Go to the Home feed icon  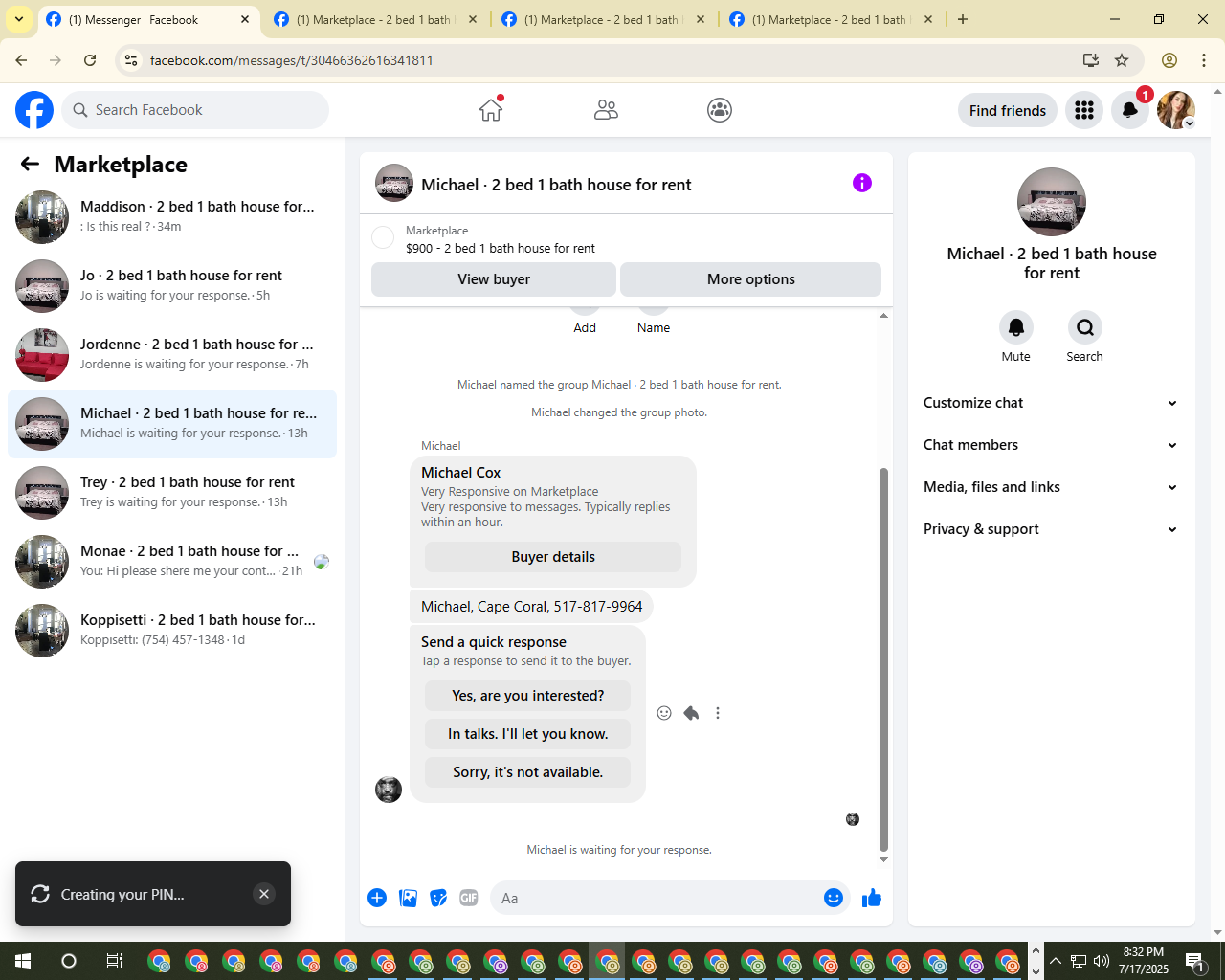tap(491, 110)
